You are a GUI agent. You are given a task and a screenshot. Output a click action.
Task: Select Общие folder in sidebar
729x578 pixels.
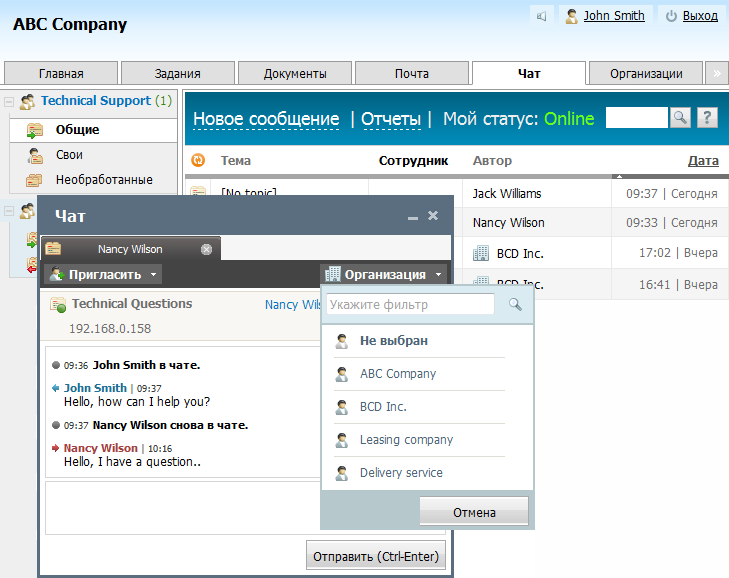(x=93, y=130)
